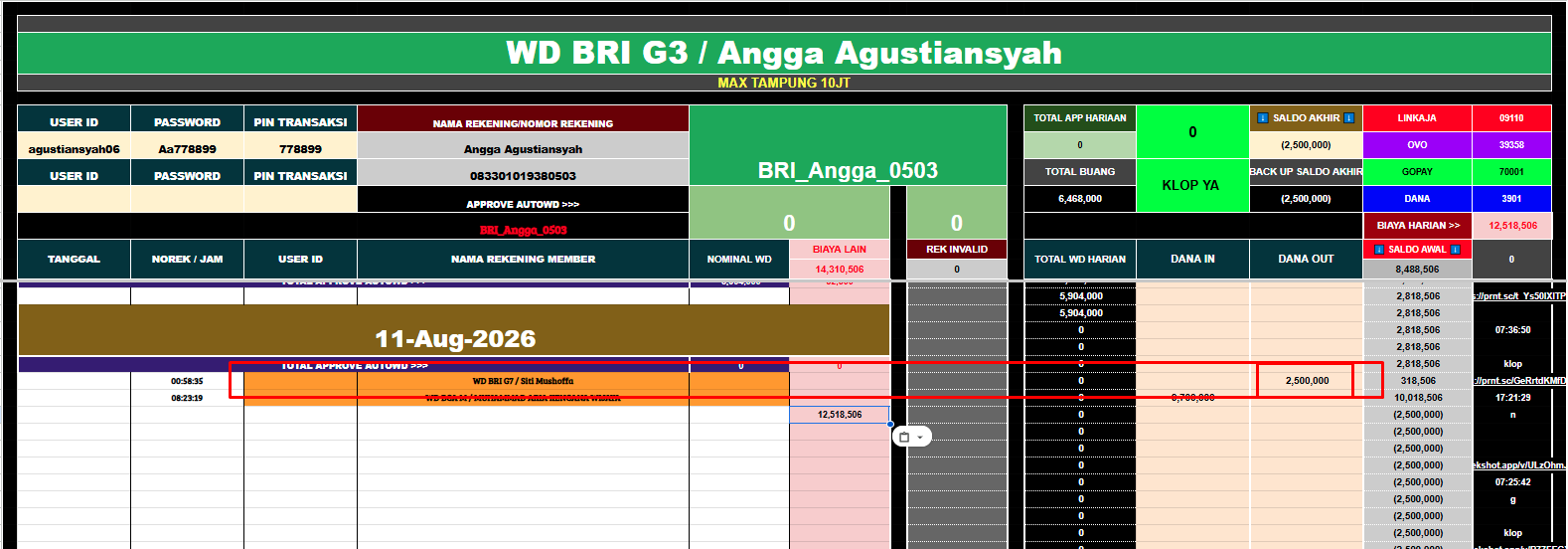Select the GOPAY code 70001
Screen dimensions: 1568x549
(x=1511, y=172)
